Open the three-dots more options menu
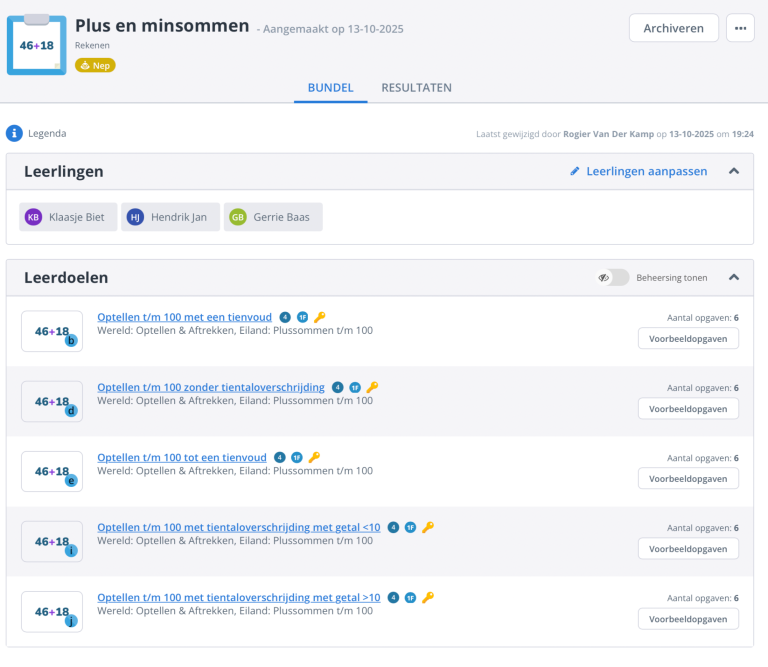768x667 pixels. [740, 28]
